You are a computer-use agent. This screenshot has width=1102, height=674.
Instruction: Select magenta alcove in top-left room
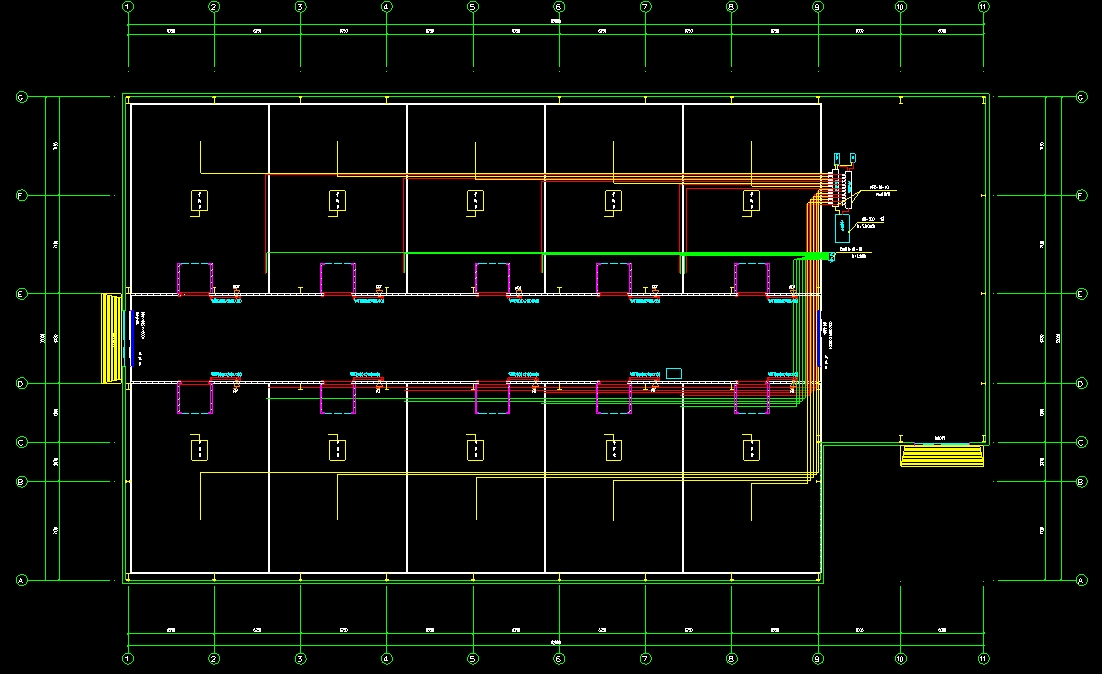pos(195,279)
